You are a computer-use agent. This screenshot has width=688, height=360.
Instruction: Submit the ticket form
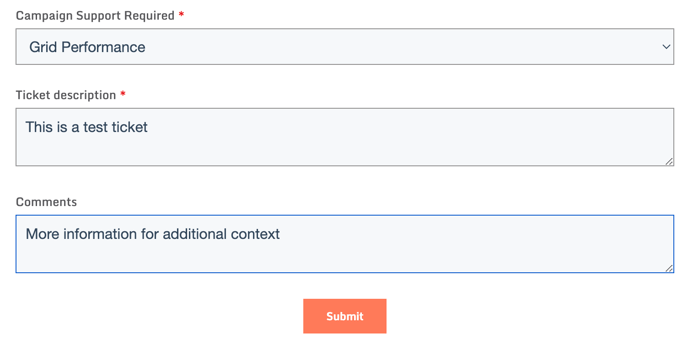click(x=344, y=316)
